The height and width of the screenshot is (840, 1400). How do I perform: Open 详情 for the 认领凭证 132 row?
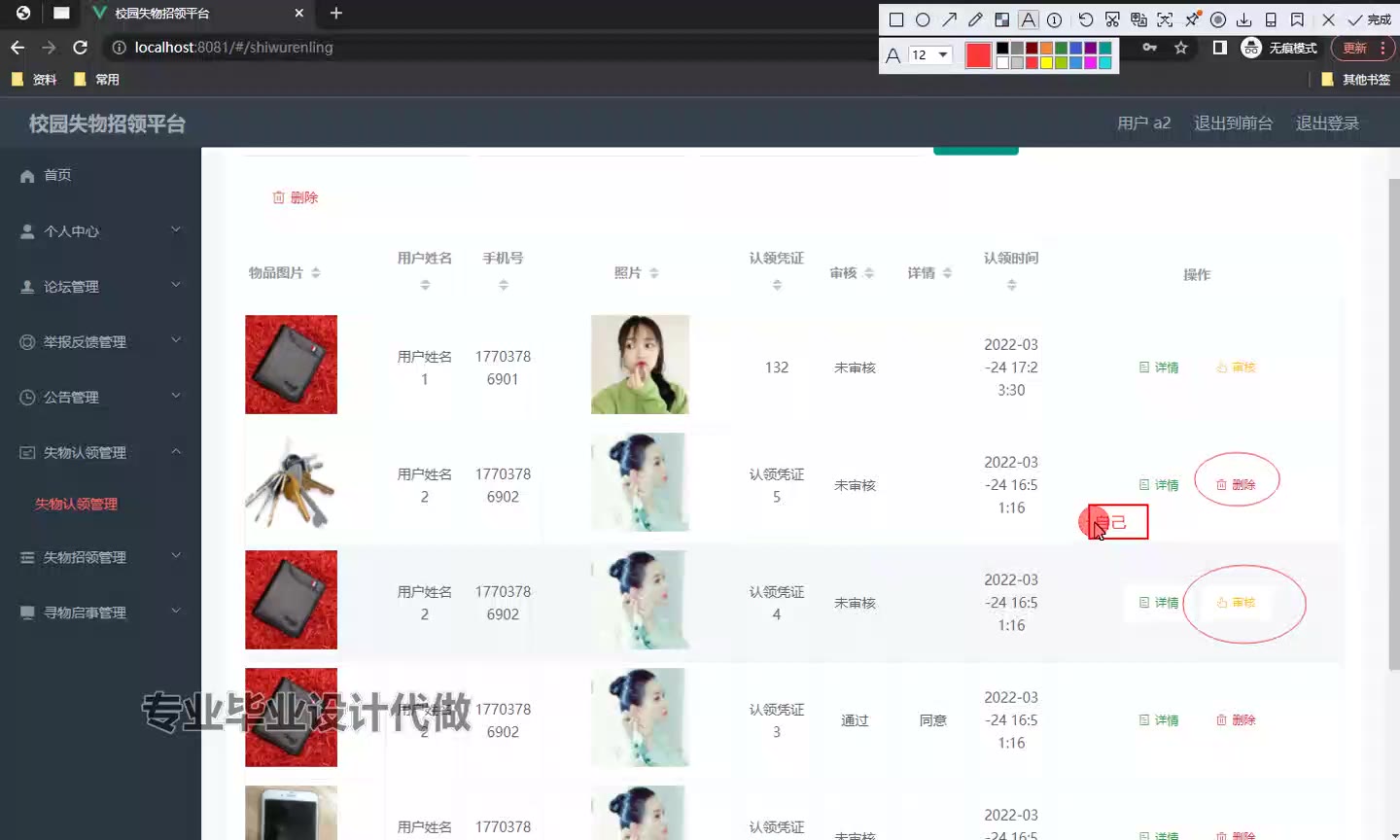coord(1159,367)
